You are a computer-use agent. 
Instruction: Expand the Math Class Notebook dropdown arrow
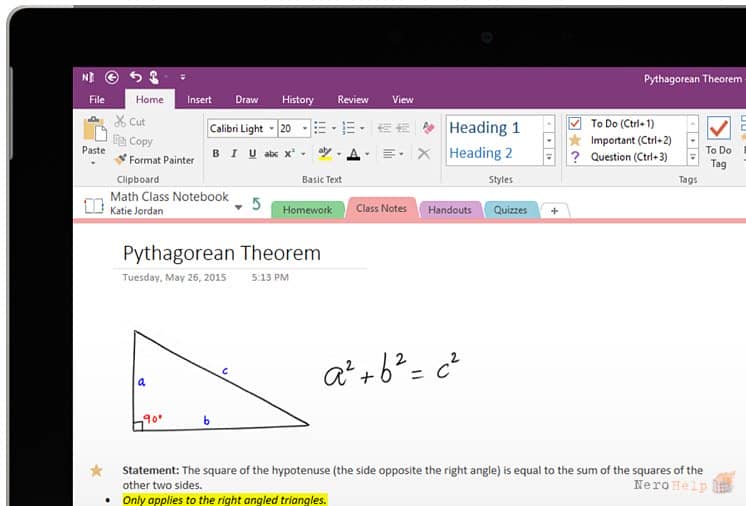coord(238,207)
